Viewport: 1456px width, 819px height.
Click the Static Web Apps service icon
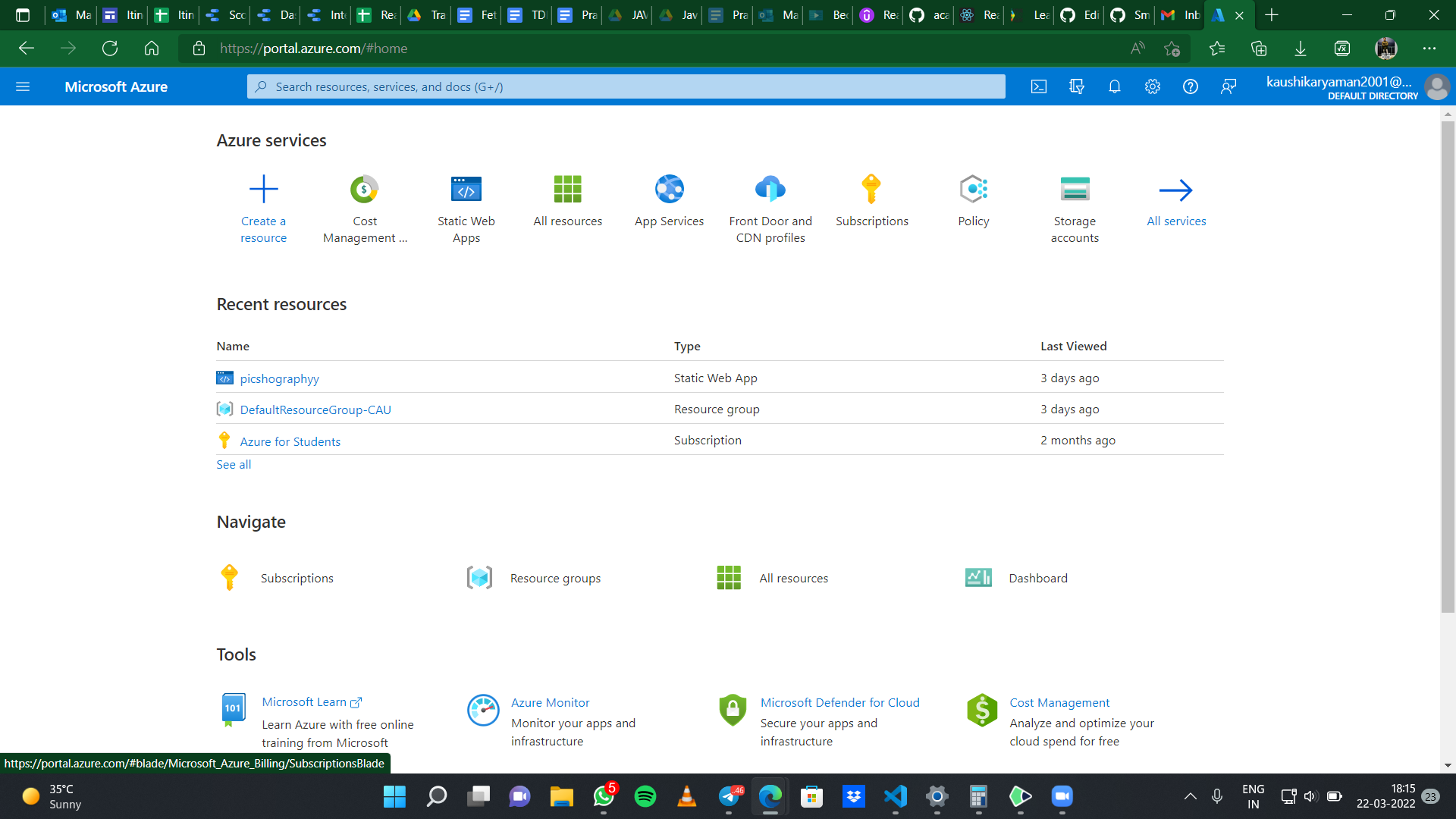[x=466, y=190]
